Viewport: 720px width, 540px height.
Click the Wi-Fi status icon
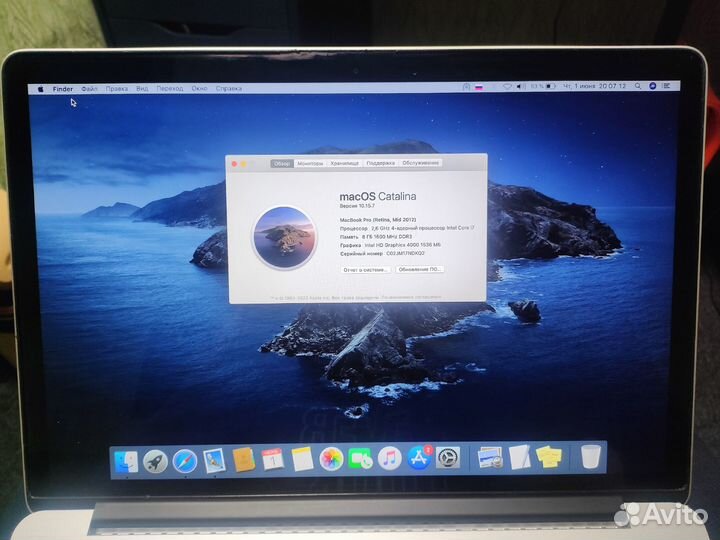pyautogui.click(x=506, y=86)
